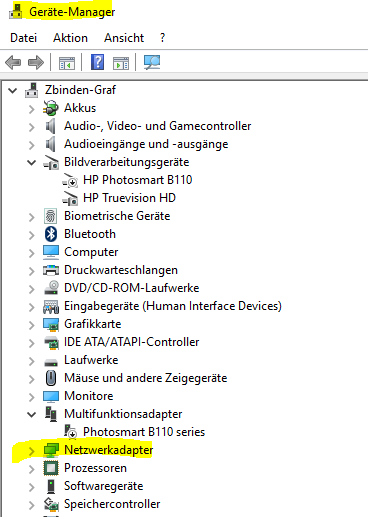Click the green Netzwerkadapter icon

[x=51, y=450]
